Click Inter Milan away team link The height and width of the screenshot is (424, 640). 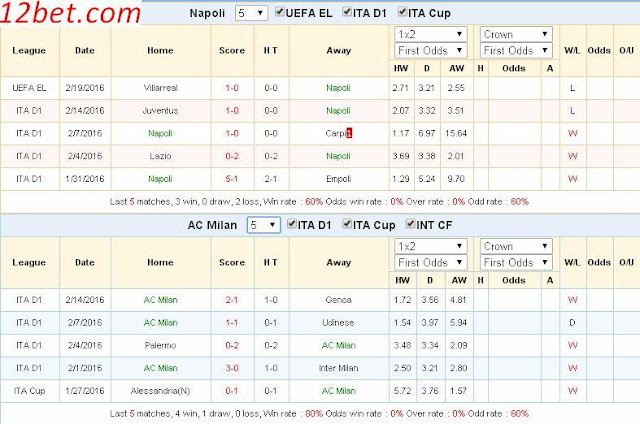[x=338, y=368]
